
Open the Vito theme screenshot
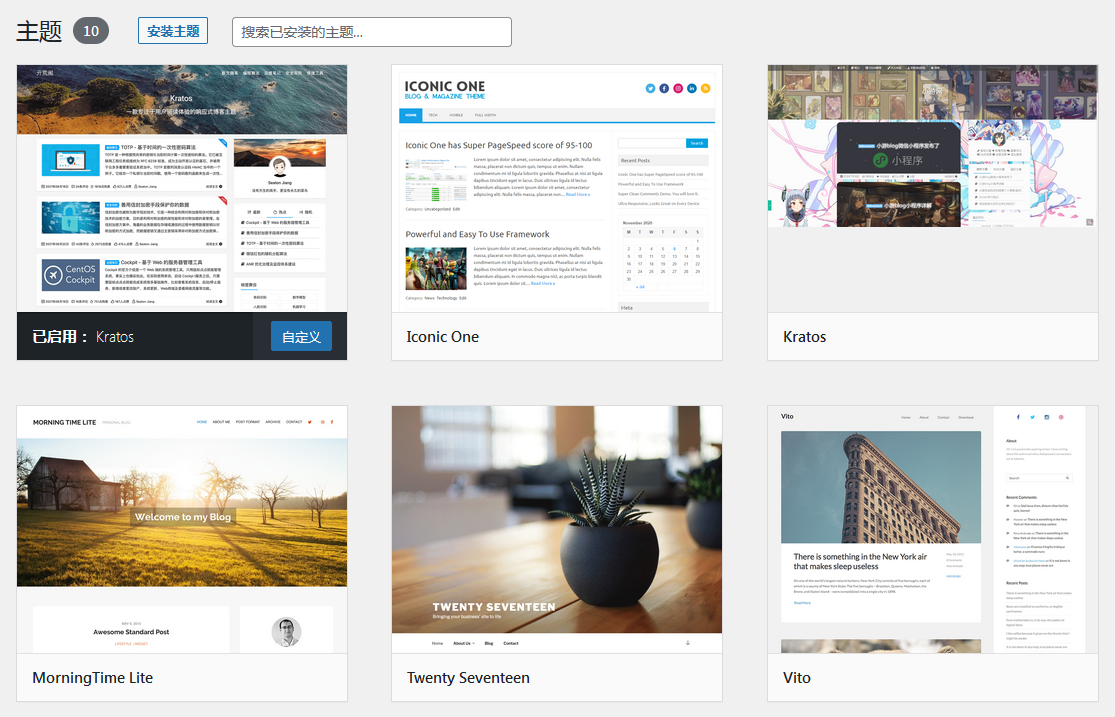tap(932, 529)
